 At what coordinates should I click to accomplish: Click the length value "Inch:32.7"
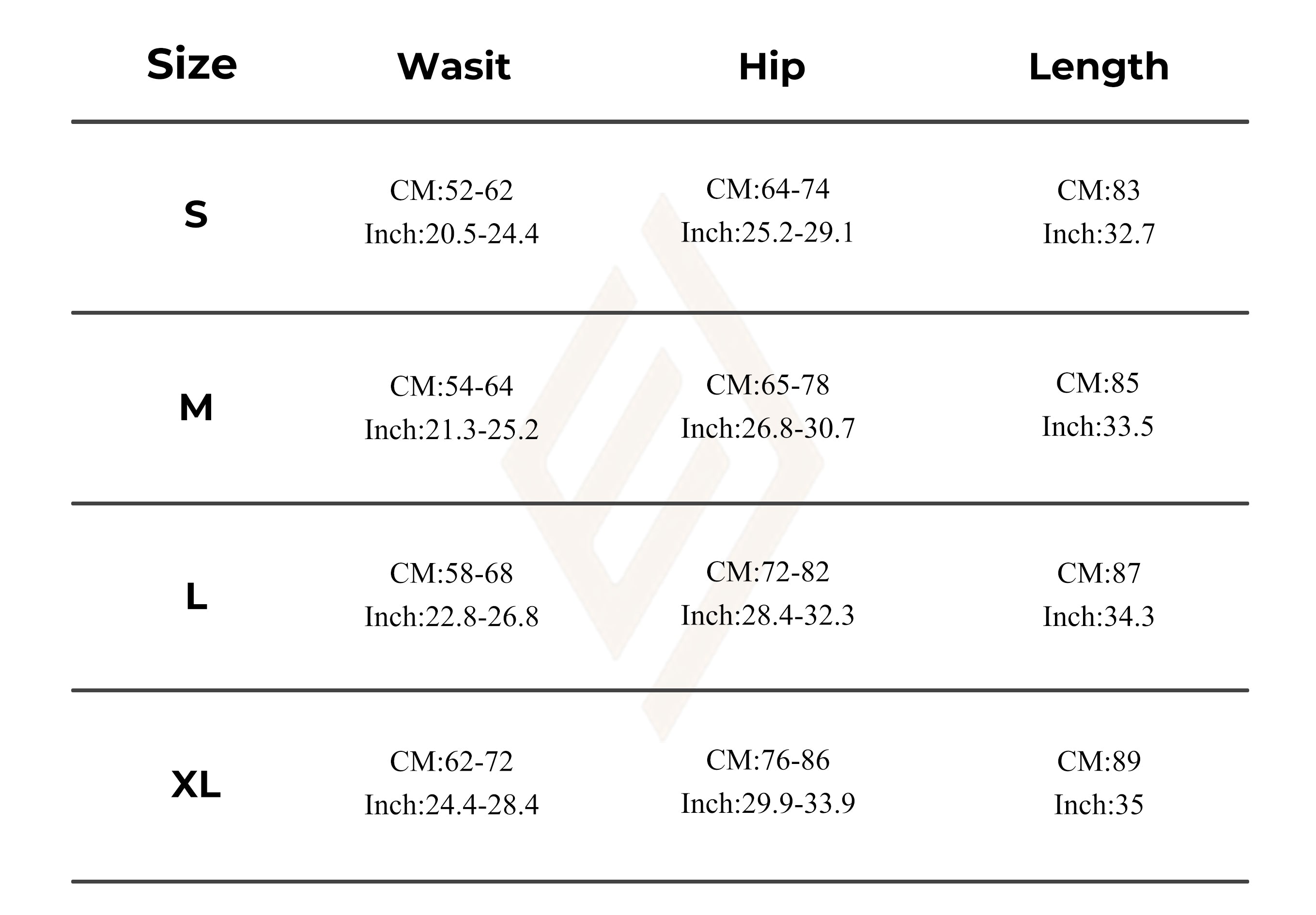(1098, 234)
